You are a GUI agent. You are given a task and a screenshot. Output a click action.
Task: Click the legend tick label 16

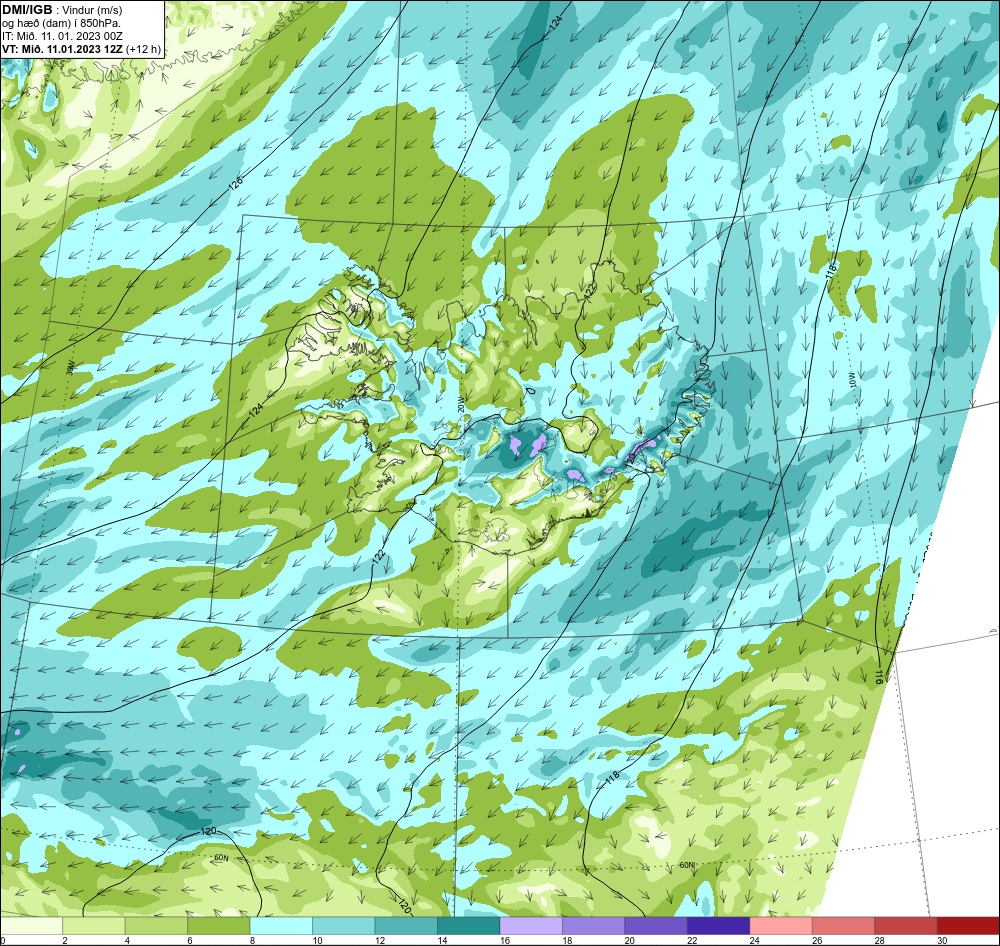[x=504, y=940]
